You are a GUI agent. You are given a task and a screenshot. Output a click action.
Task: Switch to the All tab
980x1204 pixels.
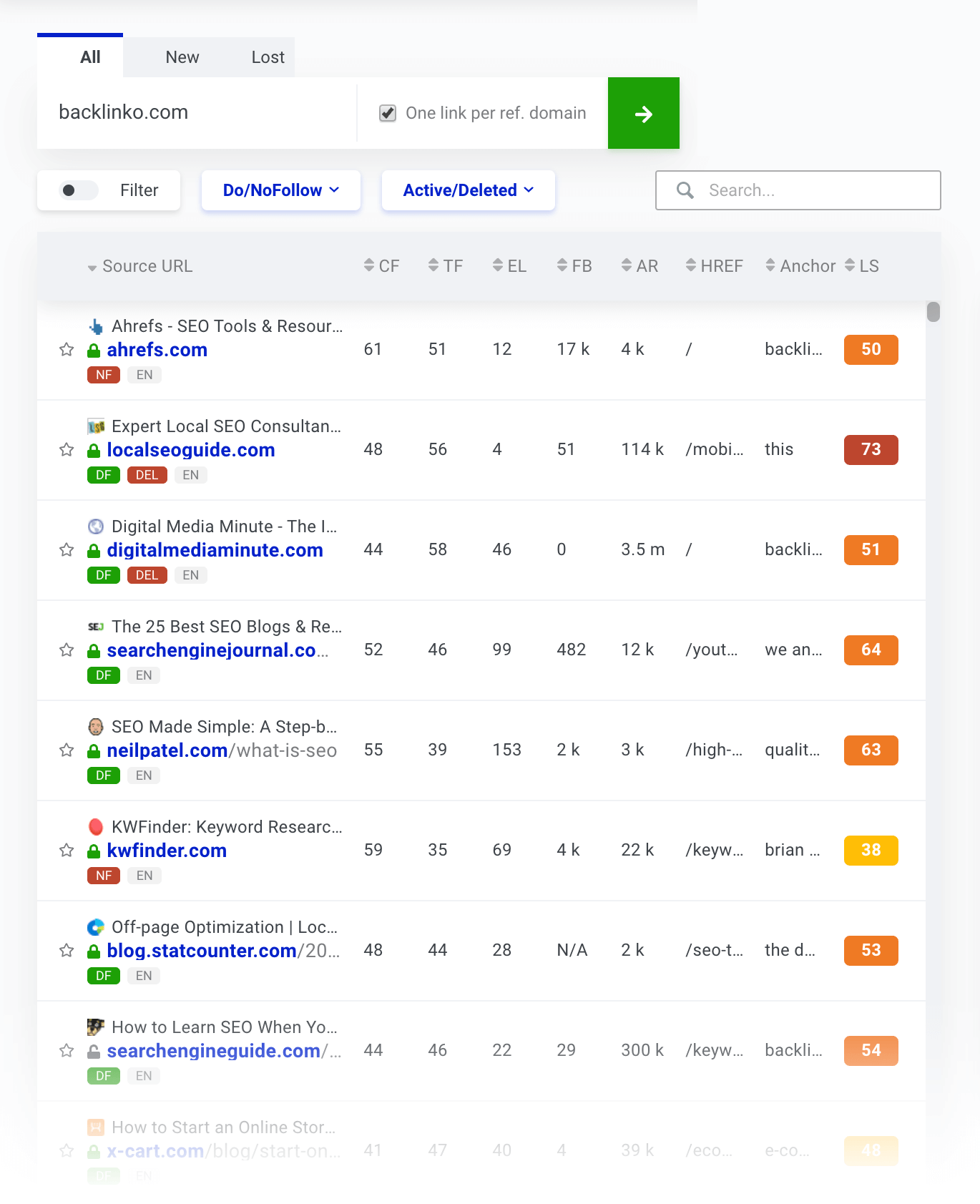tap(80, 57)
